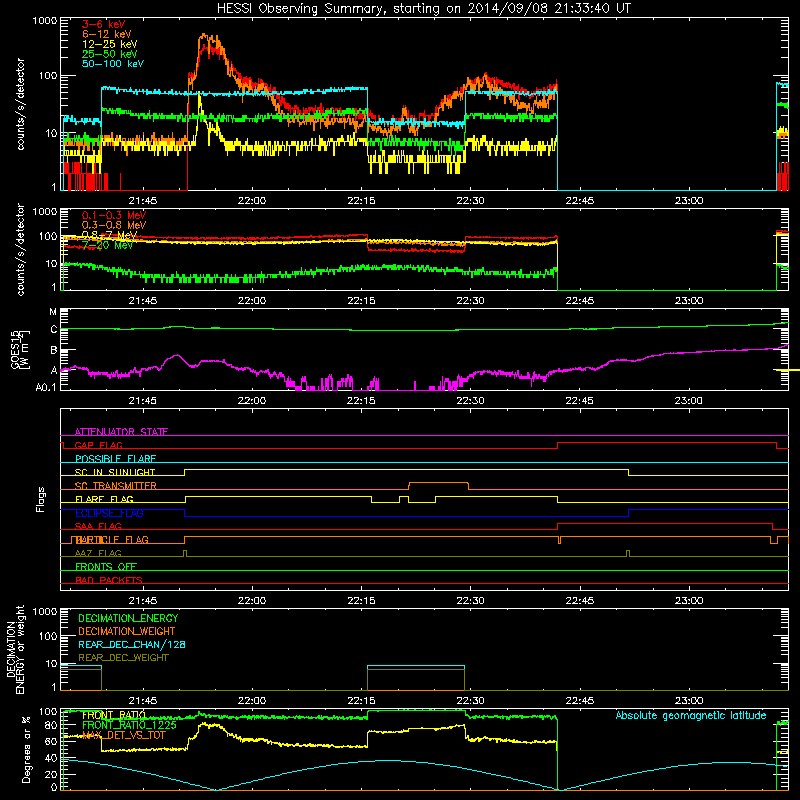Select the SC_IN_SUNLIGHT flag label
Viewport: 800px width, 800px height.
click(115, 472)
